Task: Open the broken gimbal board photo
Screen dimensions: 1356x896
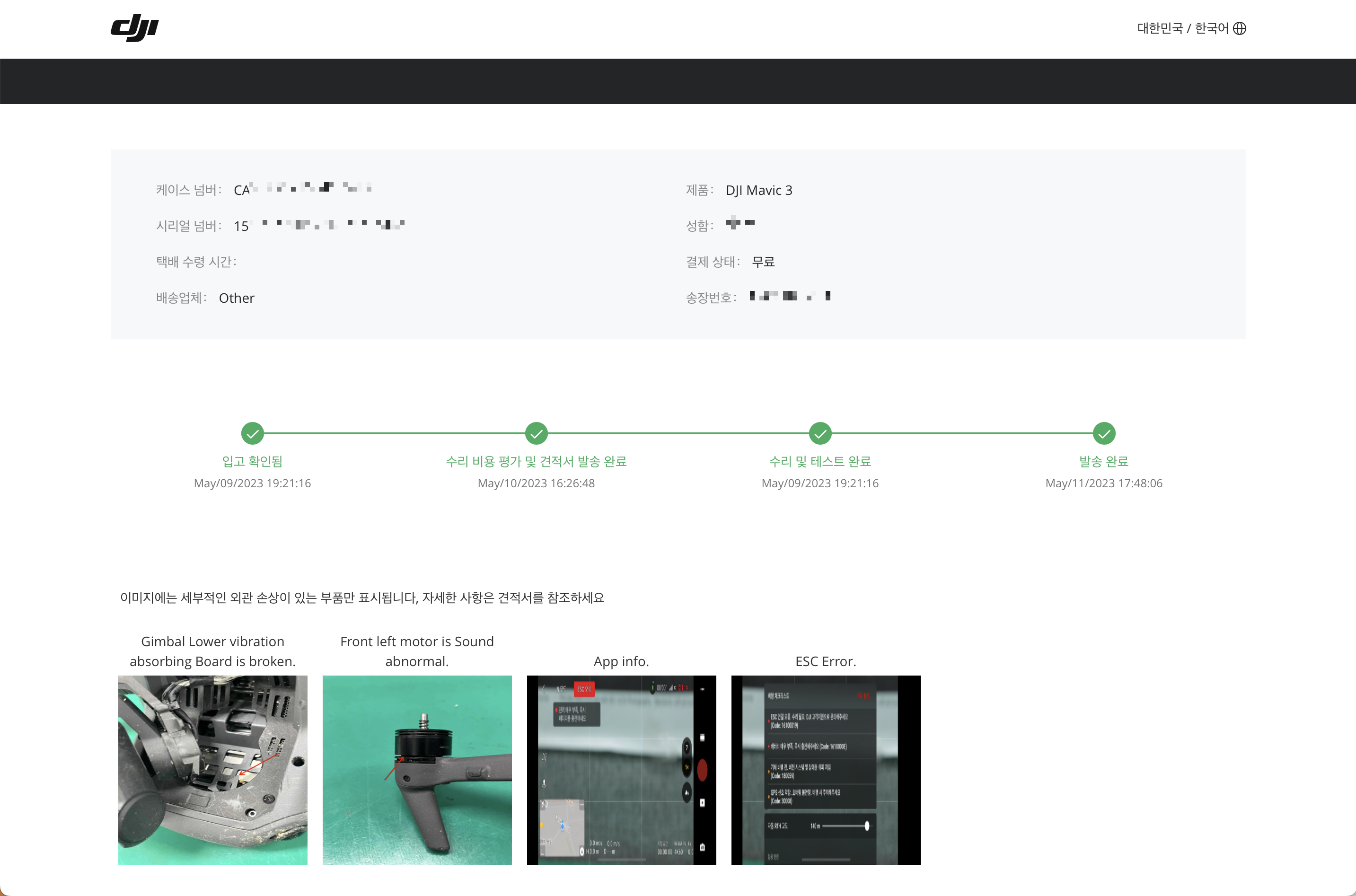Action: point(212,770)
